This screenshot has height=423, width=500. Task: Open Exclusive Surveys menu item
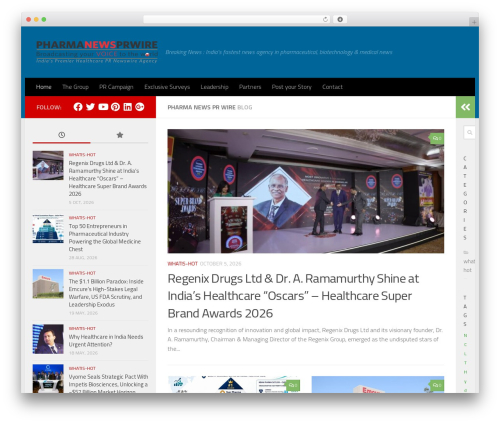coord(167,87)
